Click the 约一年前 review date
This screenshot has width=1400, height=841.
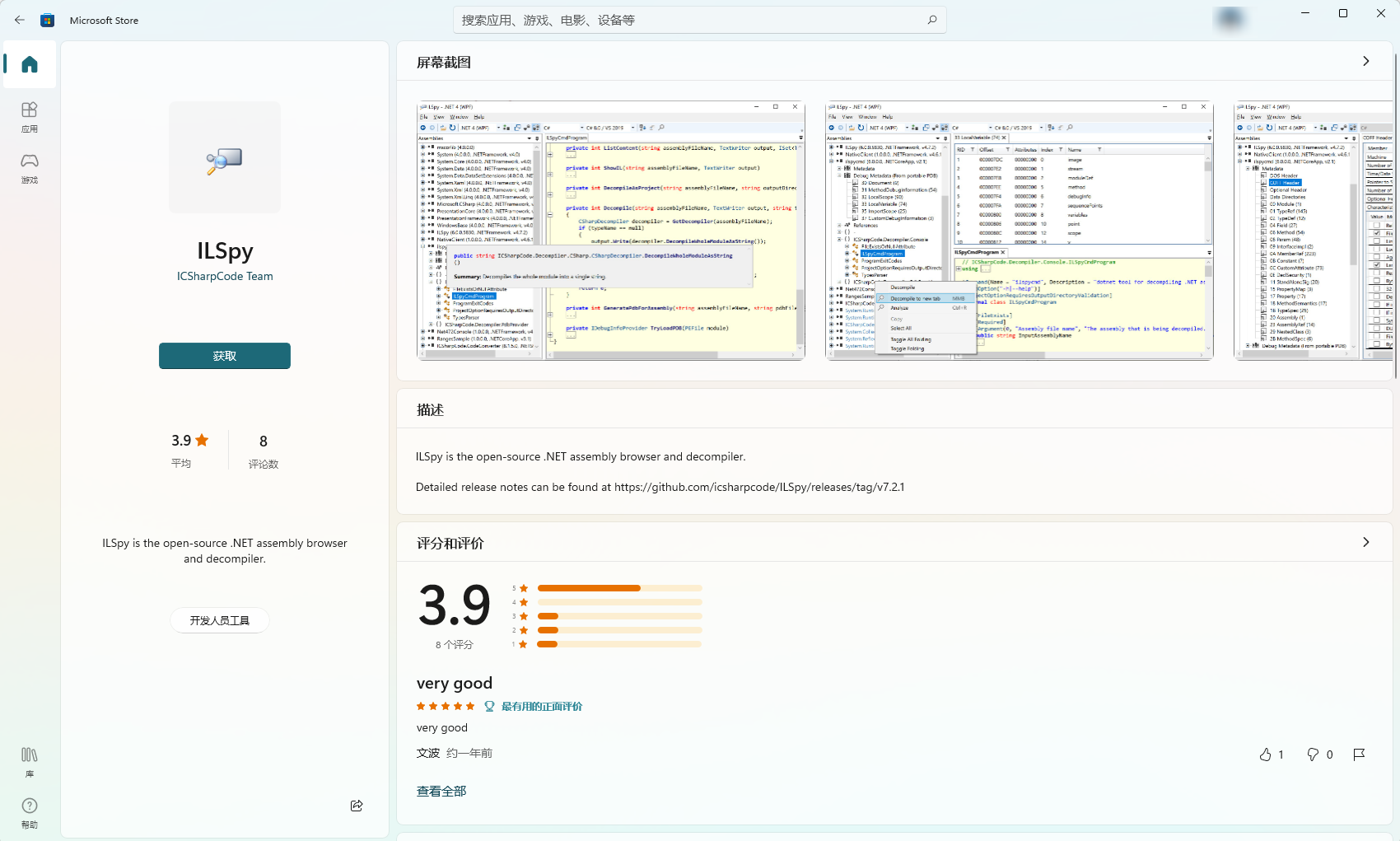[469, 753]
